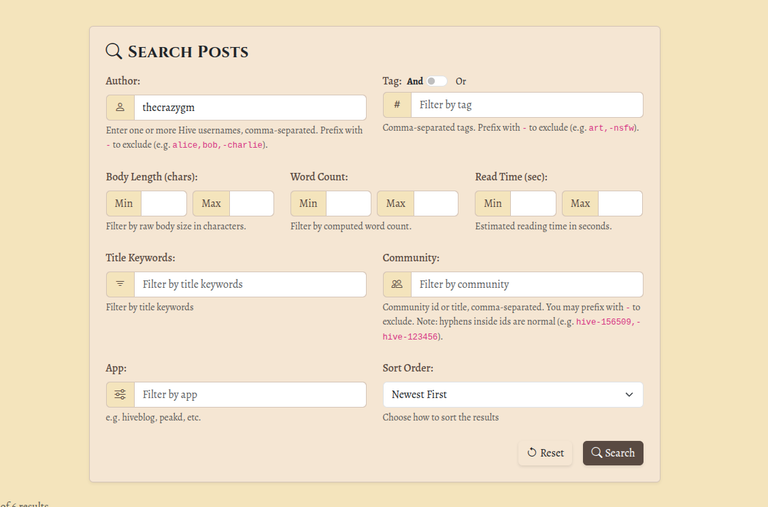Click the magnifier icon beside Search Posts heading
The height and width of the screenshot is (507, 768).
(114, 51)
